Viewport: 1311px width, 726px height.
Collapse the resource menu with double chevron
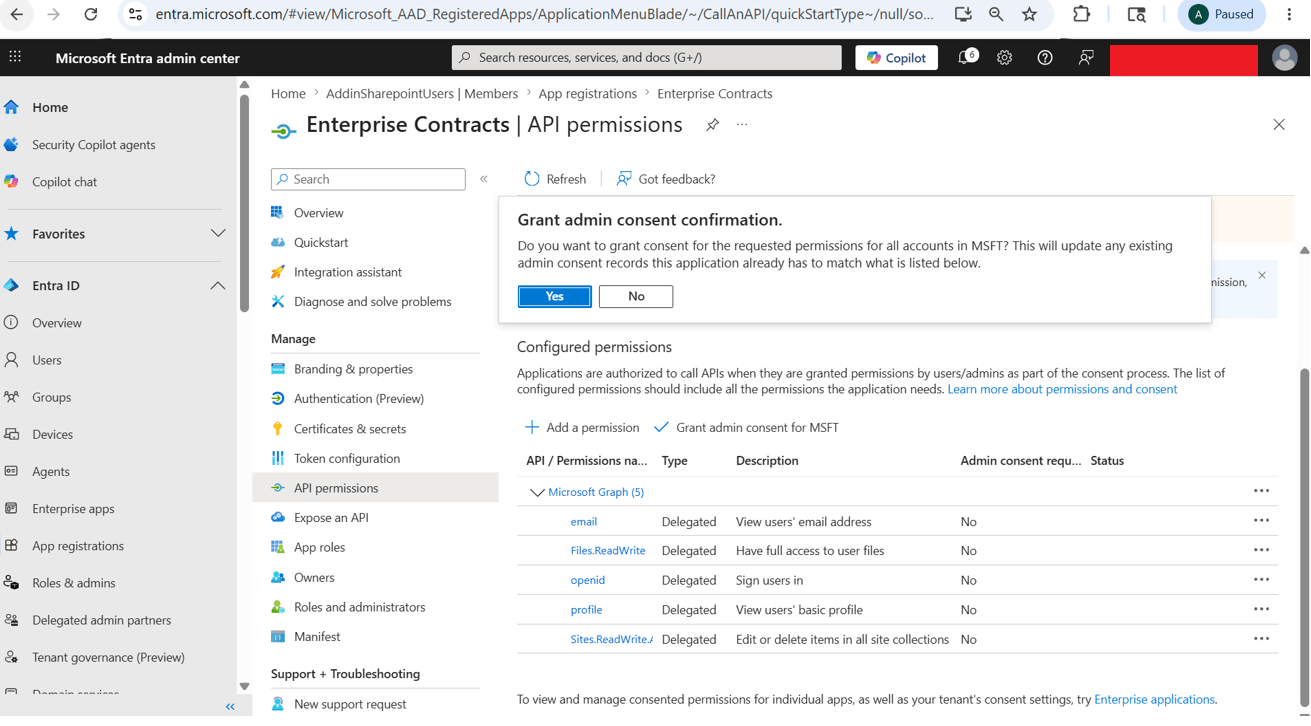tap(484, 179)
